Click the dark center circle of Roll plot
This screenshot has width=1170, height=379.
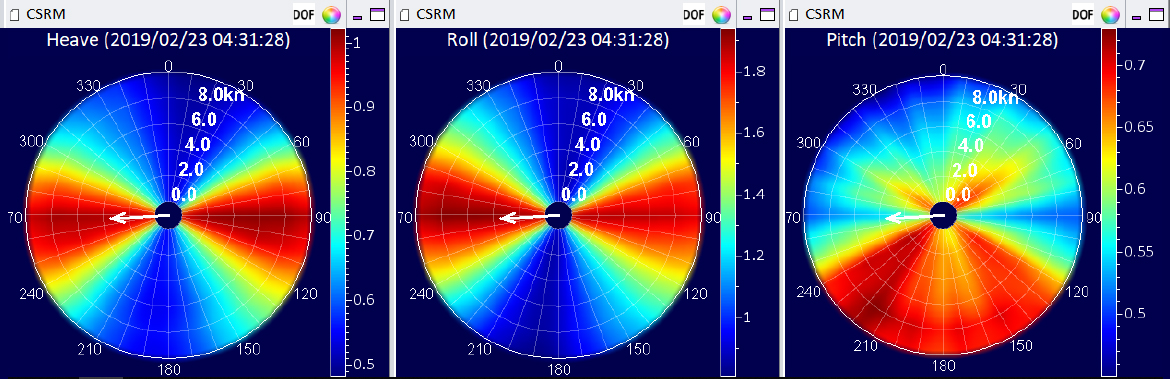click(558, 216)
